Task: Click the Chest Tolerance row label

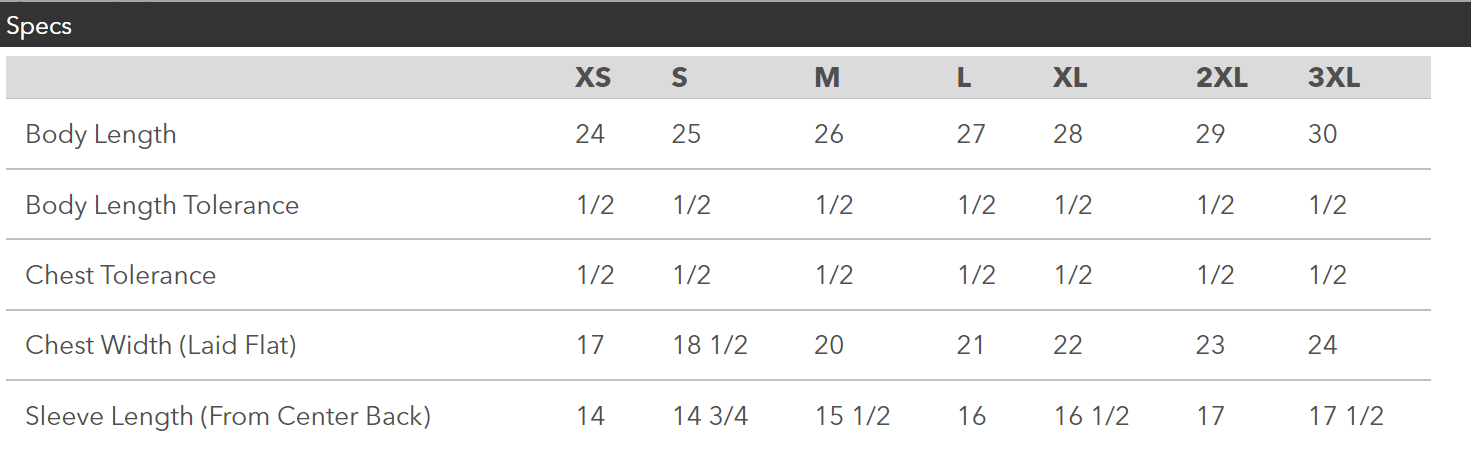Action: pyautogui.click(x=121, y=275)
